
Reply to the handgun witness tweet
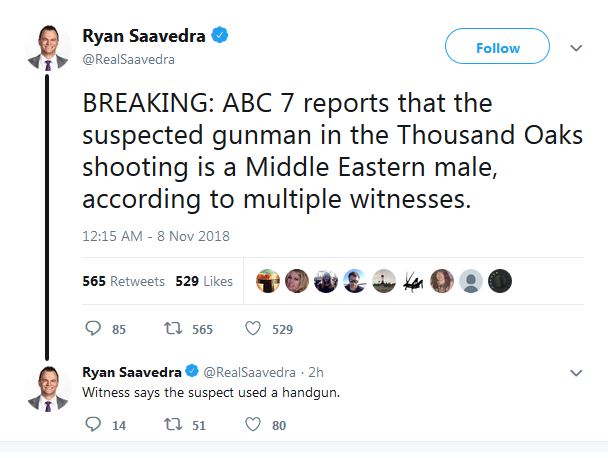pyautogui.click(x=93, y=425)
